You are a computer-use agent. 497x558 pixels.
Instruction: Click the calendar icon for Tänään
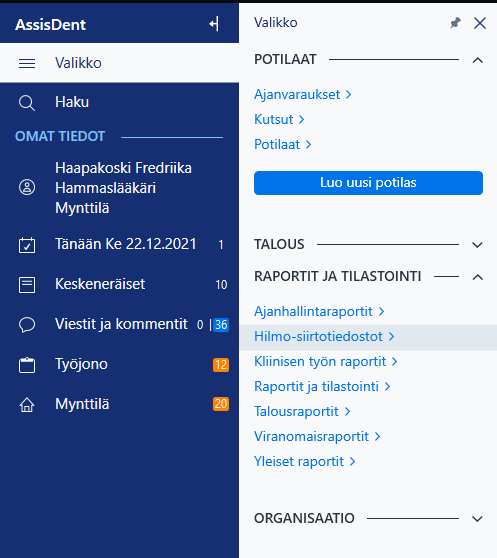pyautogui.click(x=27, y=245)
